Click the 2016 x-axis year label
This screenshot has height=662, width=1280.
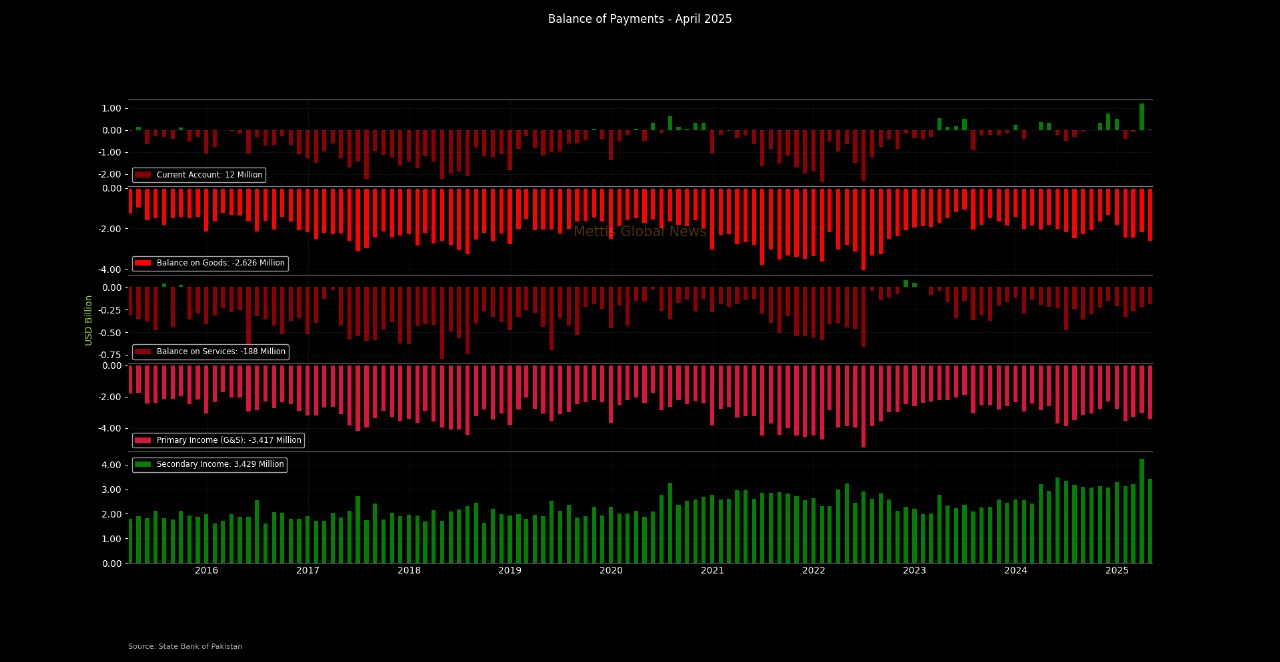coord(206,571)
